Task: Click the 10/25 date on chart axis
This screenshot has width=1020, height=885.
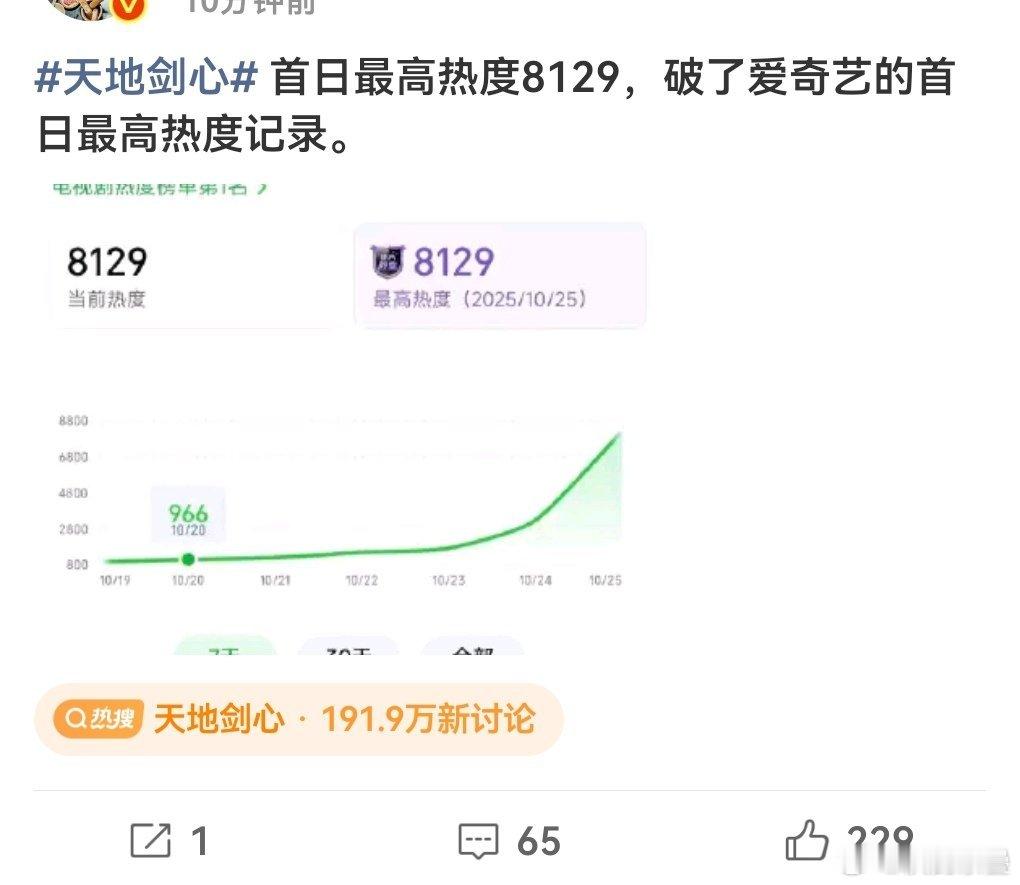Action: click(605, 581)
